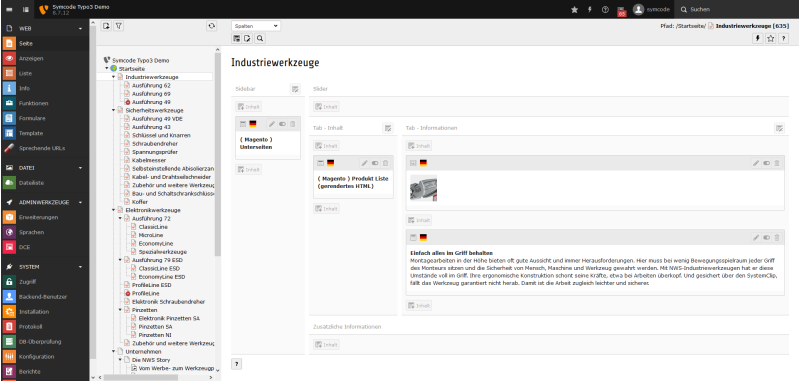Add content in Zusätzliche Informationen column
Screen dimensions: 800x381
coord(326,345)
